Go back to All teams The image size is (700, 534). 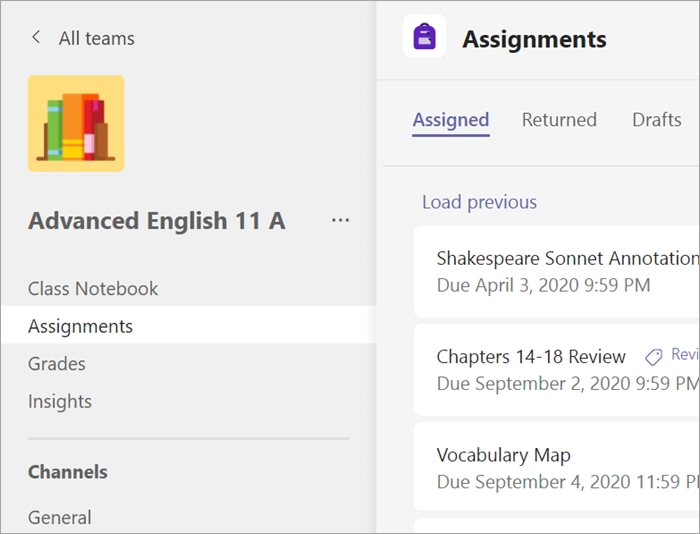96,38
